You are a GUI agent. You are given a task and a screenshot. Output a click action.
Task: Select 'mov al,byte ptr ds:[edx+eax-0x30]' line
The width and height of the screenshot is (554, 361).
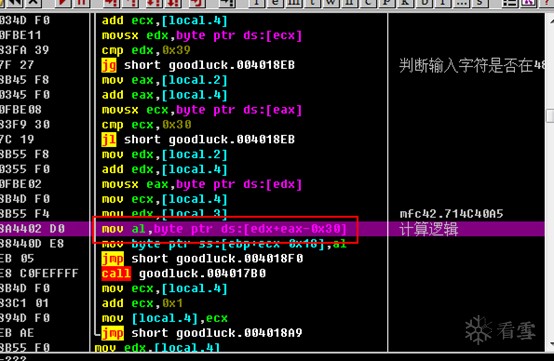tap(224, 229)
